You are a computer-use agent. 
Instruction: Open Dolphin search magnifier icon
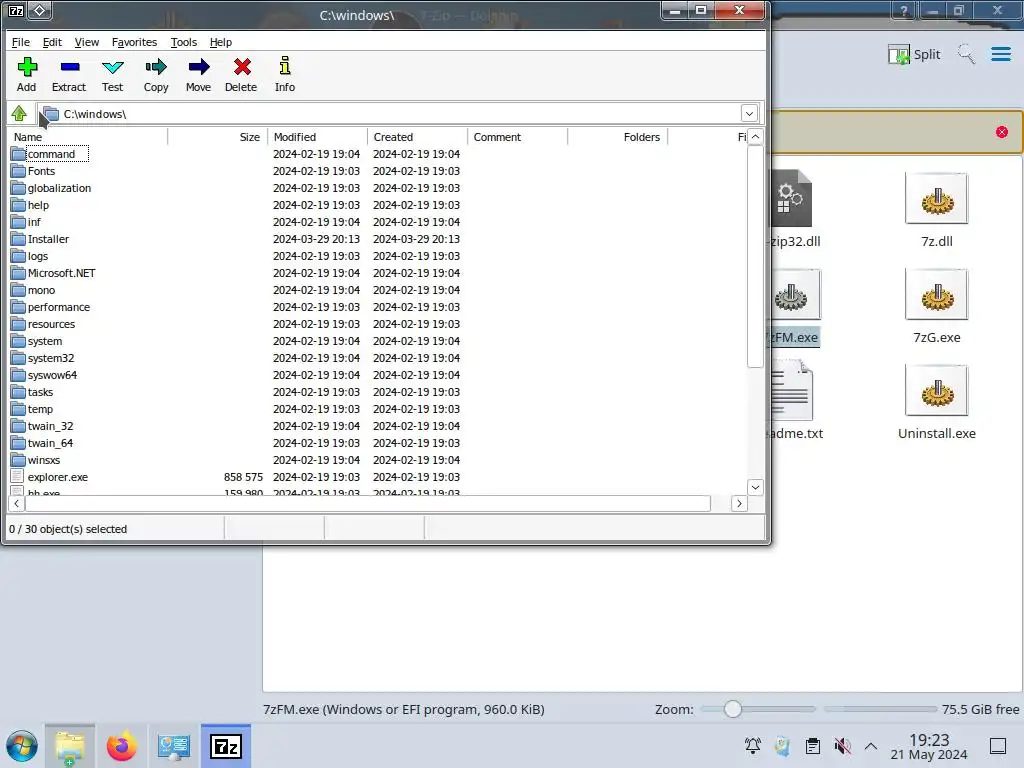click(966, 54)
